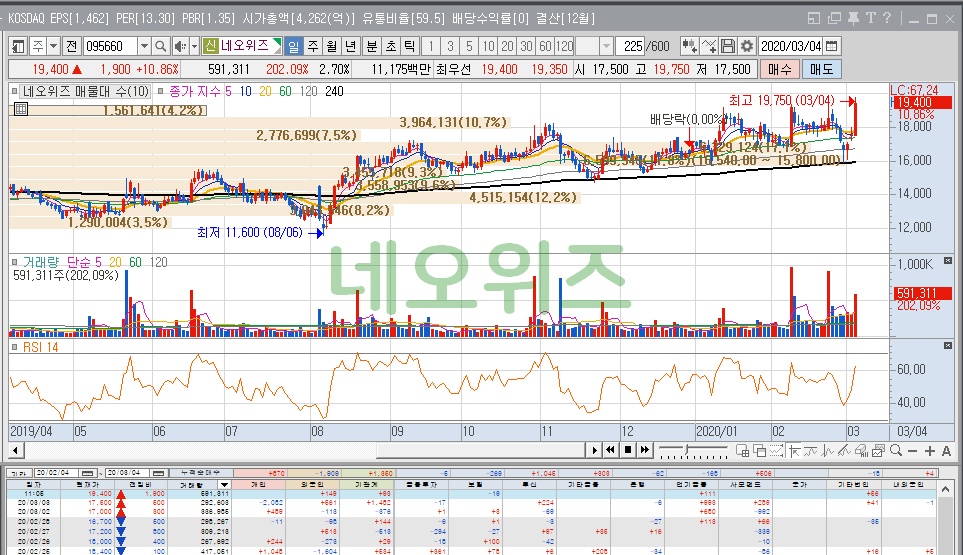Choose the 5 interval button
Viewport: 963px width, 555px height.
coord(469,46)
